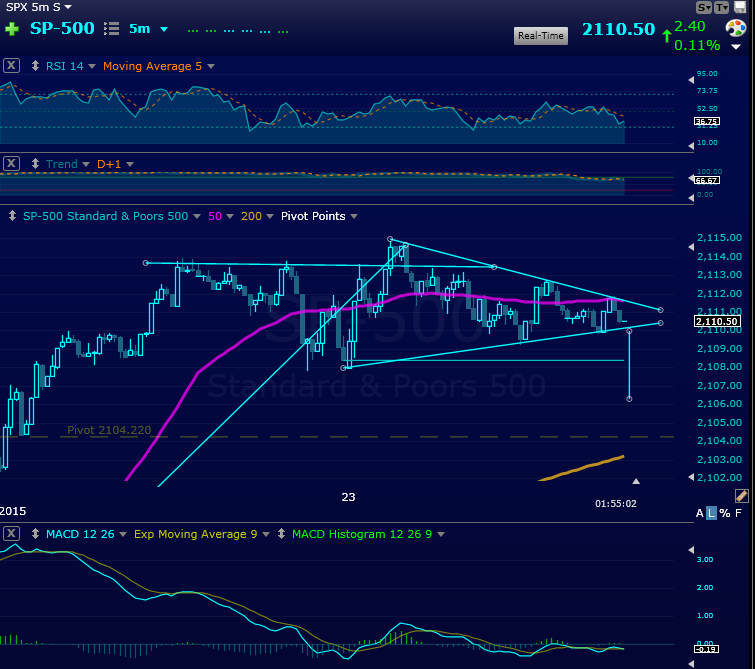This screenshot has width=755, height=669.
Task: Click the lower scale arrow of the RSI axis
Action: point(691,145)
